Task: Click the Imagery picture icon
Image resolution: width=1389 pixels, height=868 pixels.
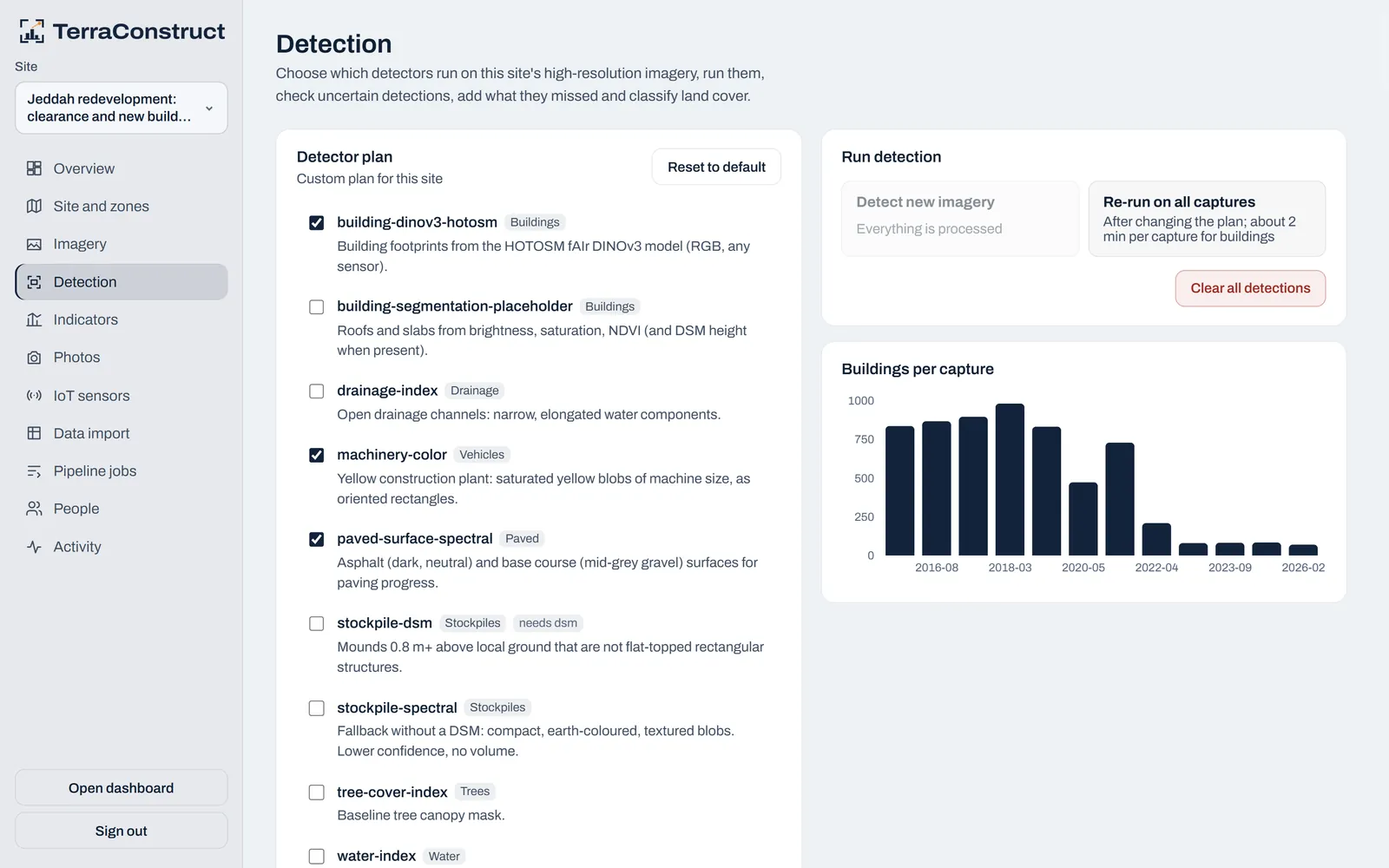Action: (x=34, y=244)
